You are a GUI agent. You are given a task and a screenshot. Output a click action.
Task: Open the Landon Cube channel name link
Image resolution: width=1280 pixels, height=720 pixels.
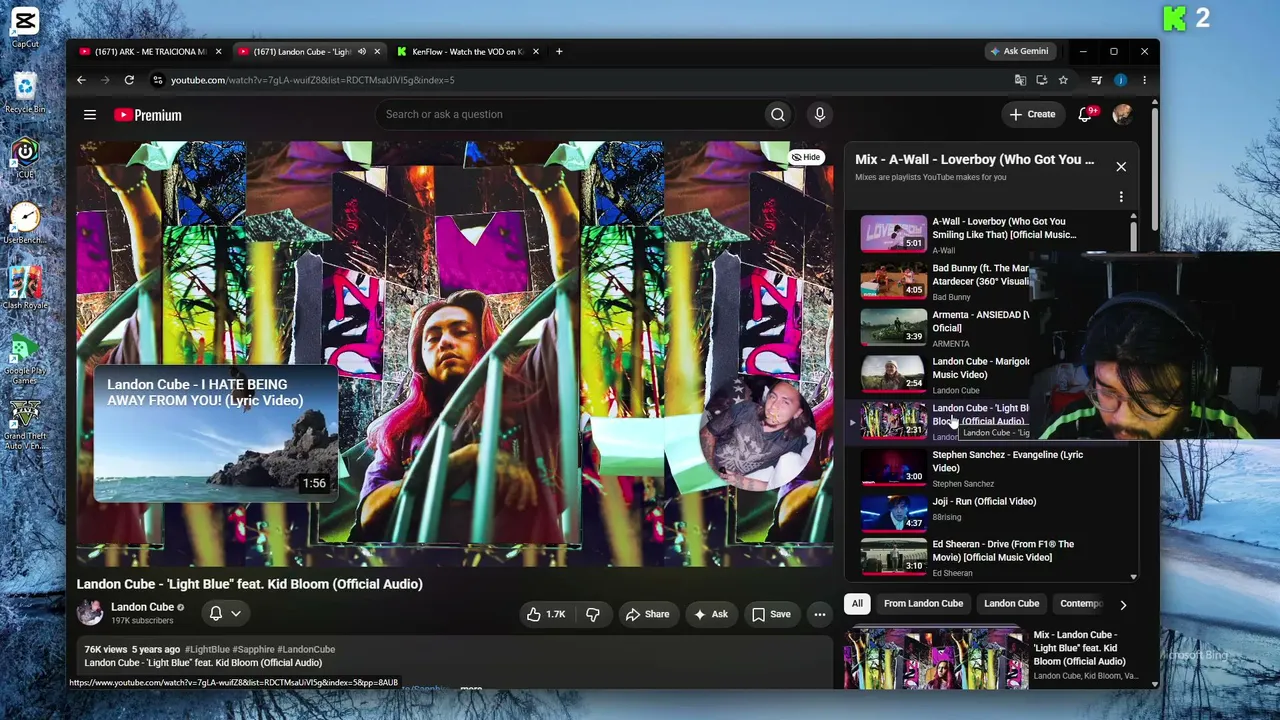pyautogui.click(x=142, y=607)
